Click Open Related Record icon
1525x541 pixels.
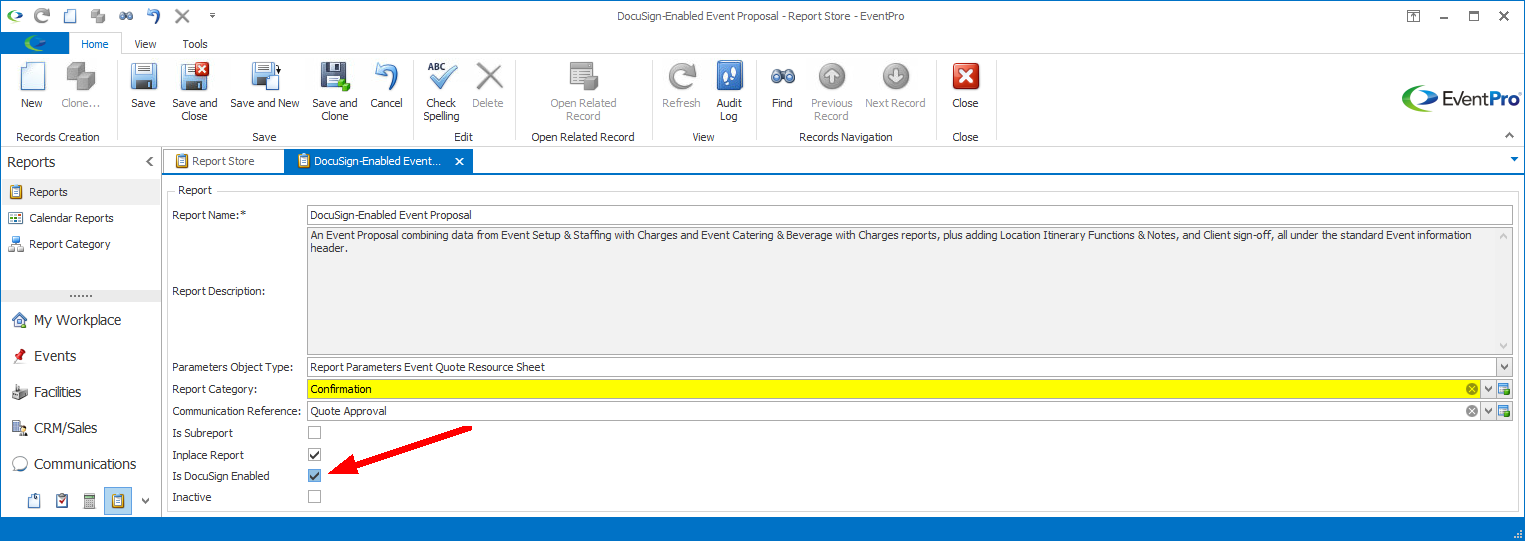tap(583, 92)
